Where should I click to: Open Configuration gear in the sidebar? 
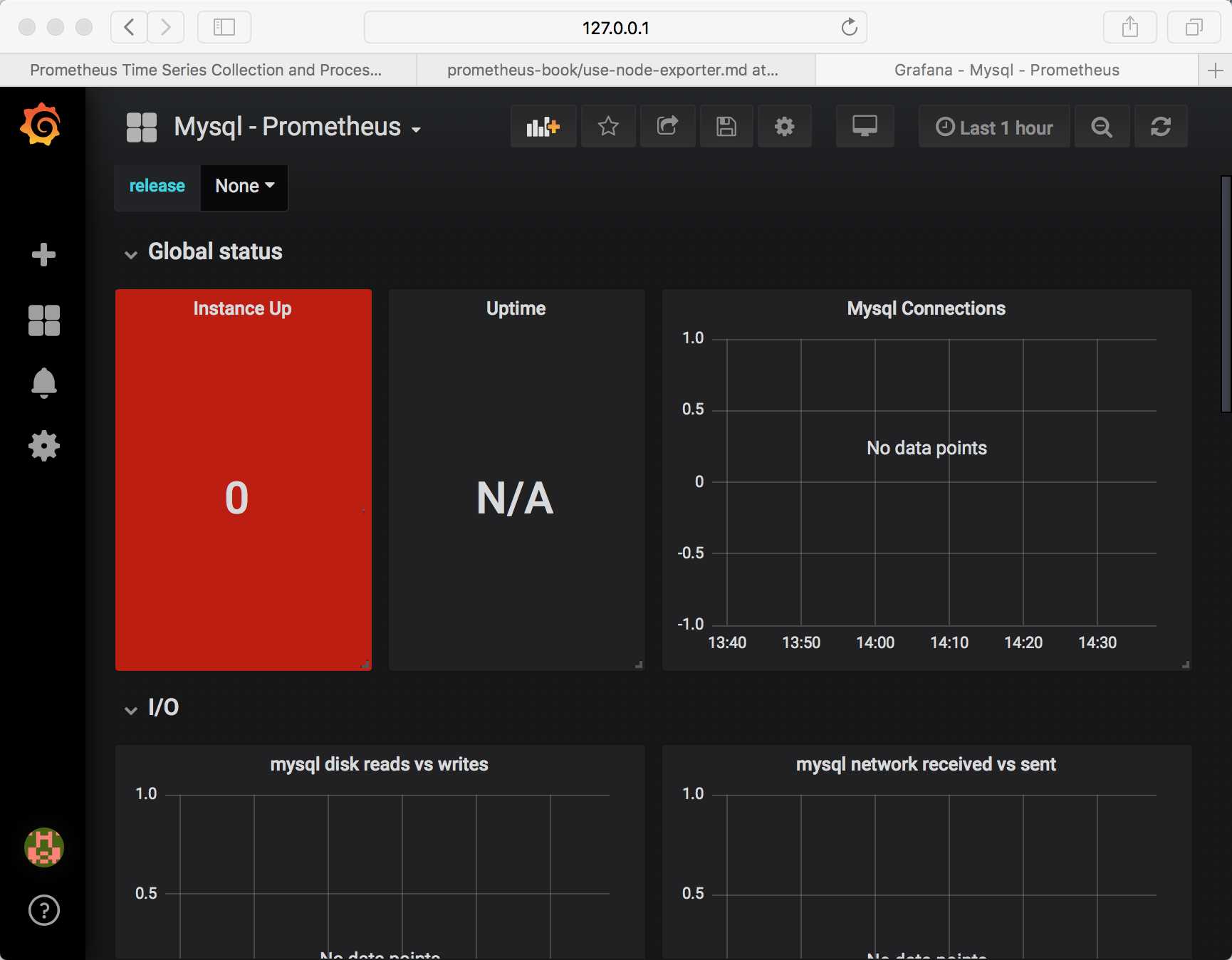pos(43,446)
